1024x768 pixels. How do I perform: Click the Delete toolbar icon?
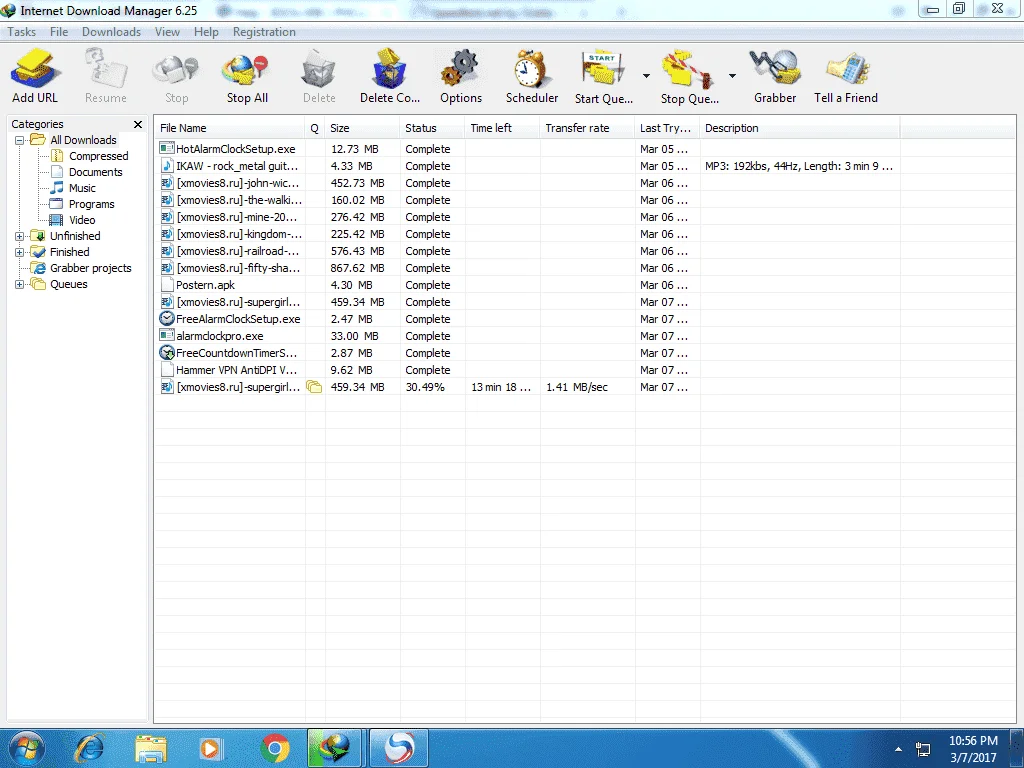[319, 69]
